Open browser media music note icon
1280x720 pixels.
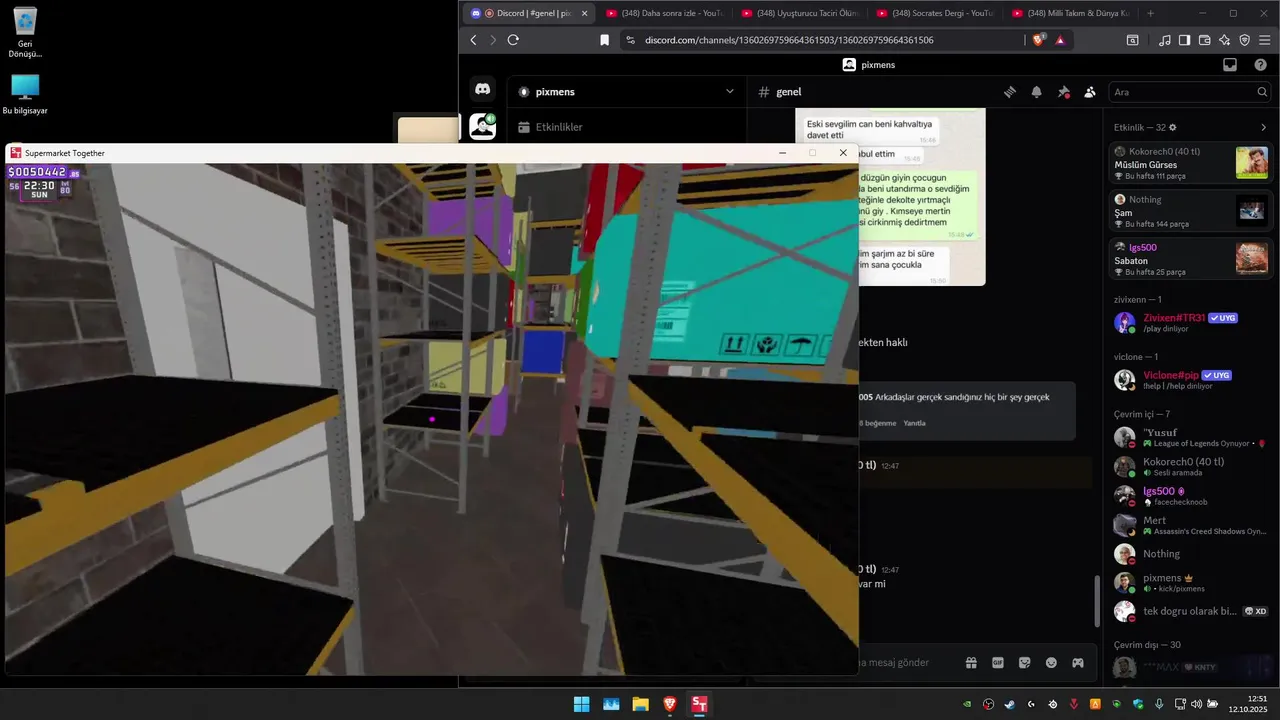pos(1164,40)
